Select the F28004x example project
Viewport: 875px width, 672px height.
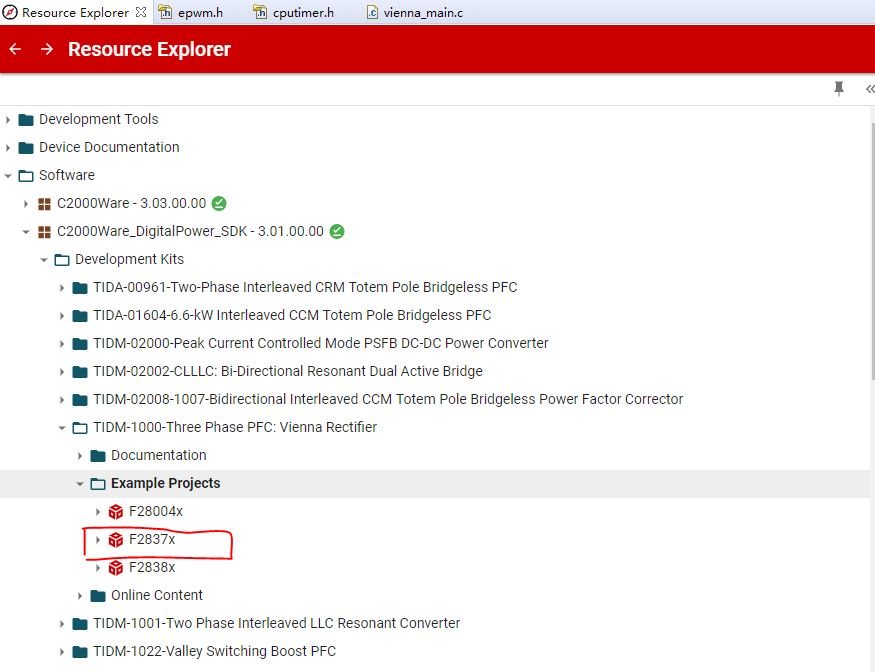tap(156, 511)
